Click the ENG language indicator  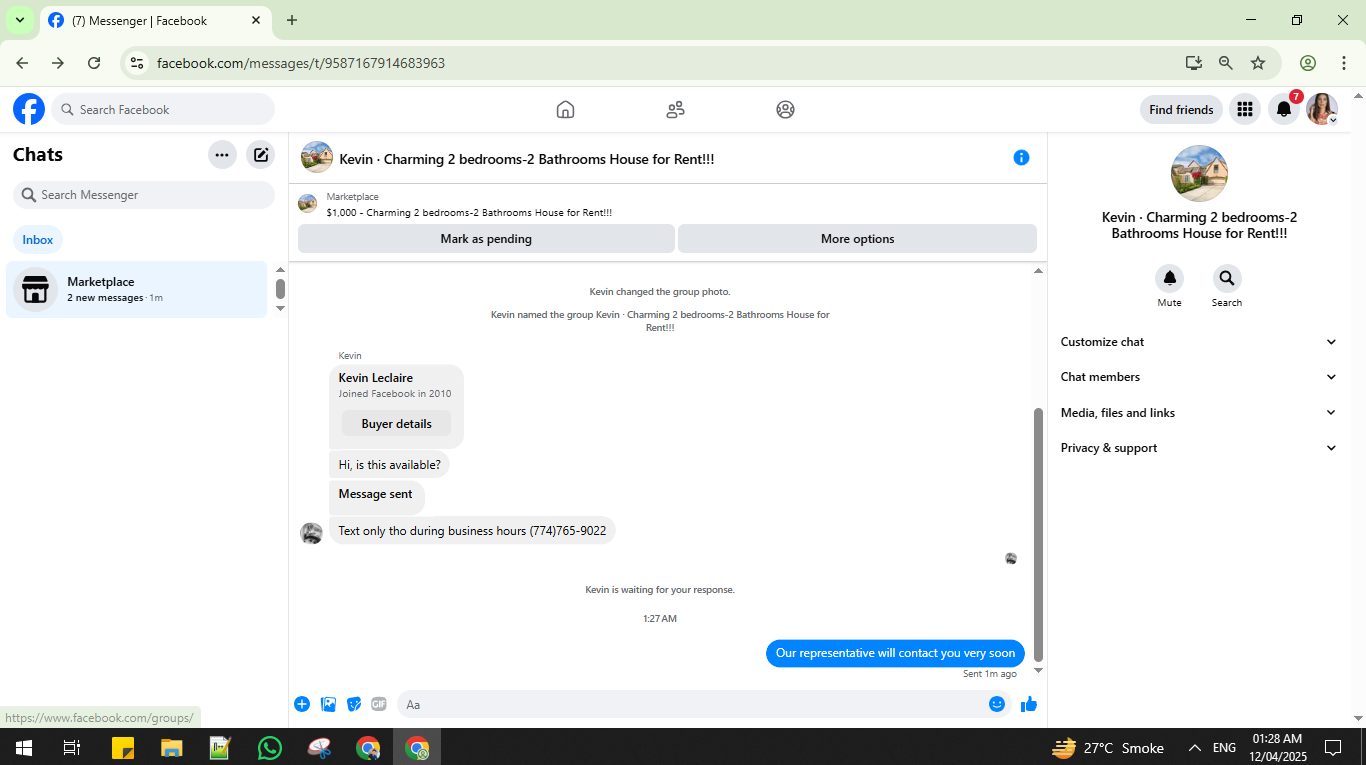[x=1224, y=747]
